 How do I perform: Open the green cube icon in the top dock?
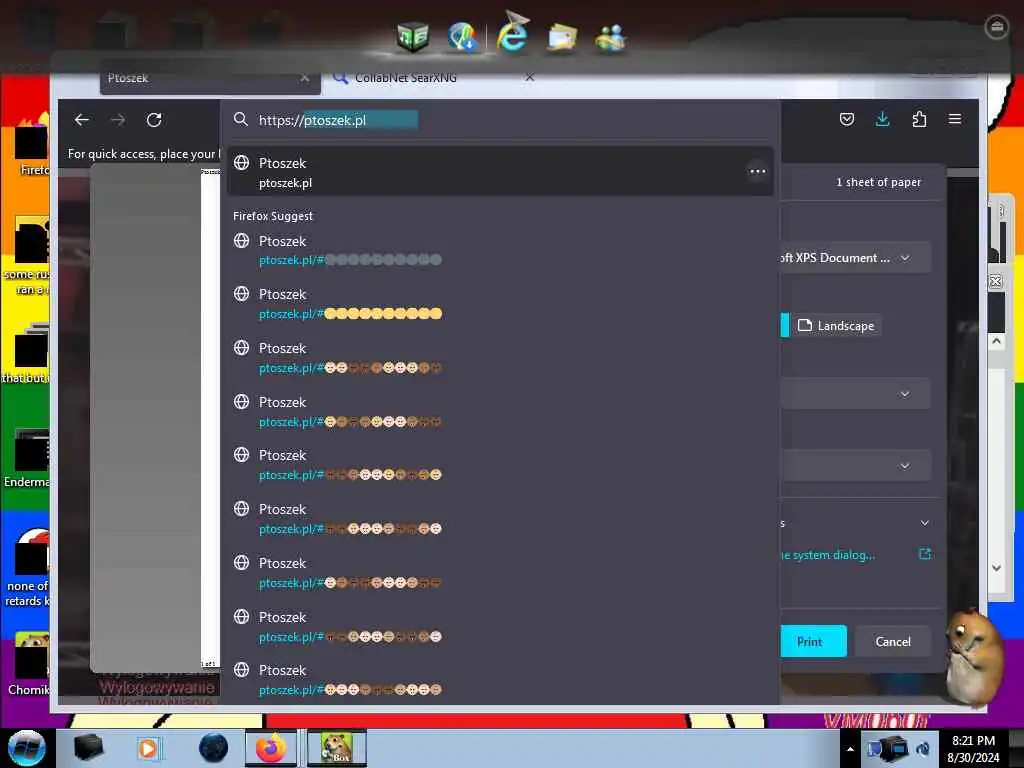(413, 37)
